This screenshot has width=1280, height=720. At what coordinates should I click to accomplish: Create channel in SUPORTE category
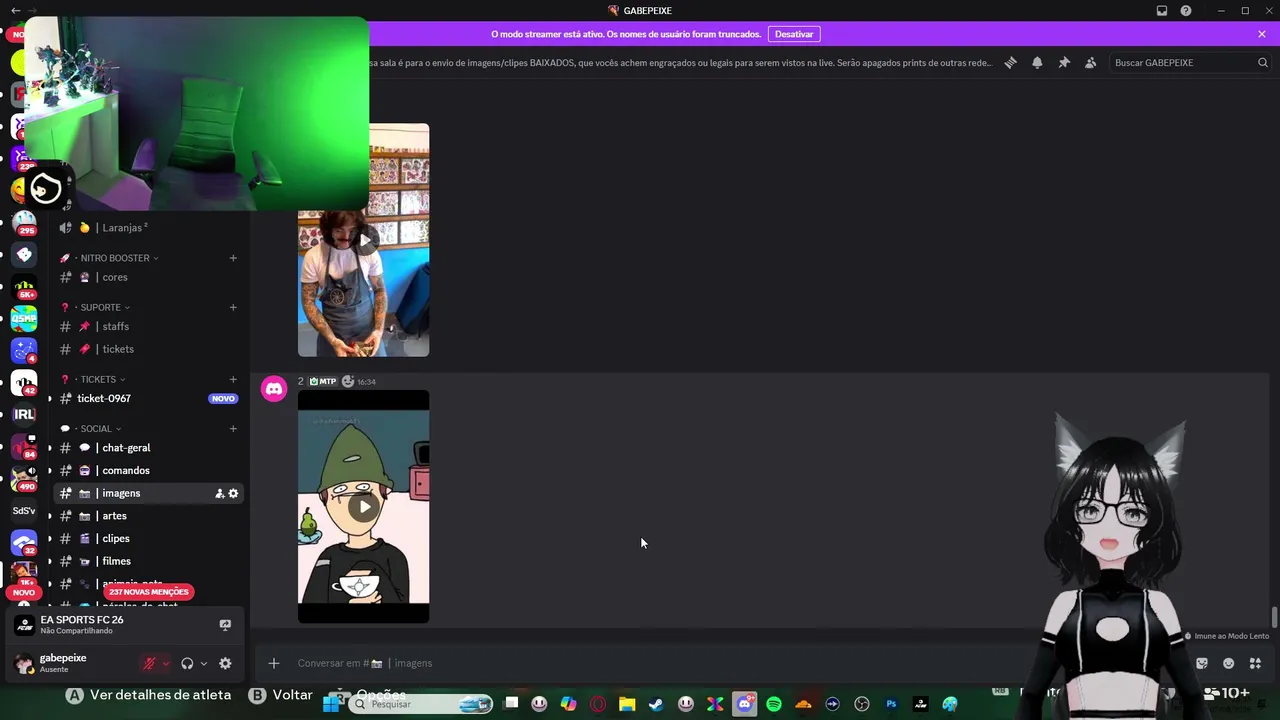233,307
